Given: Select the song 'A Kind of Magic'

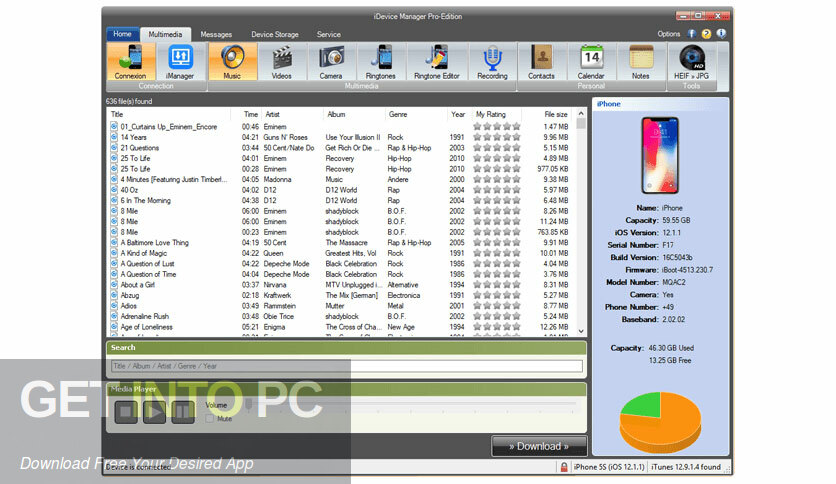Looking at the screenshot, I should coord(144,253).
